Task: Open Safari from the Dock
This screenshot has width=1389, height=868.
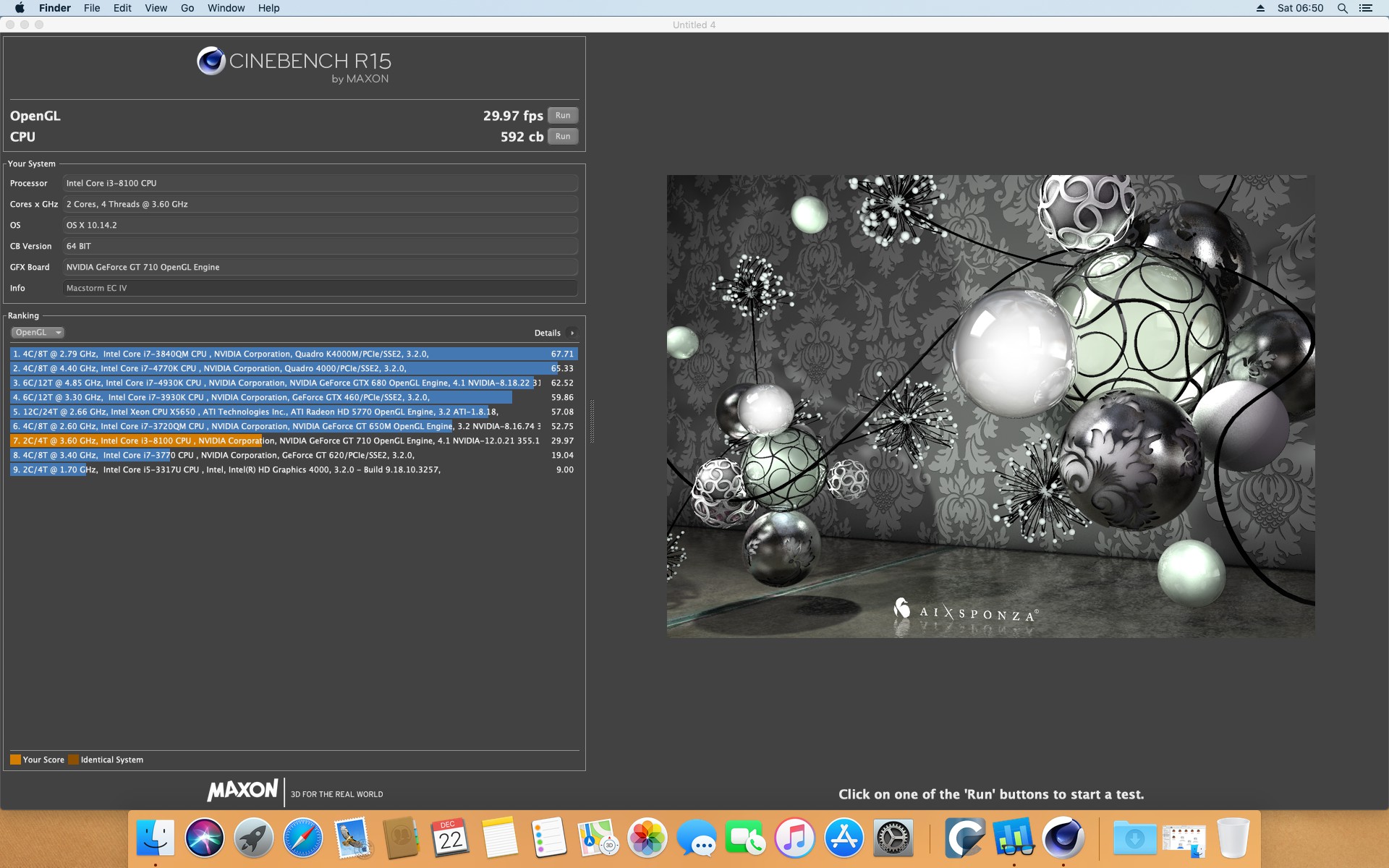Action: click(x=302, y=838)
